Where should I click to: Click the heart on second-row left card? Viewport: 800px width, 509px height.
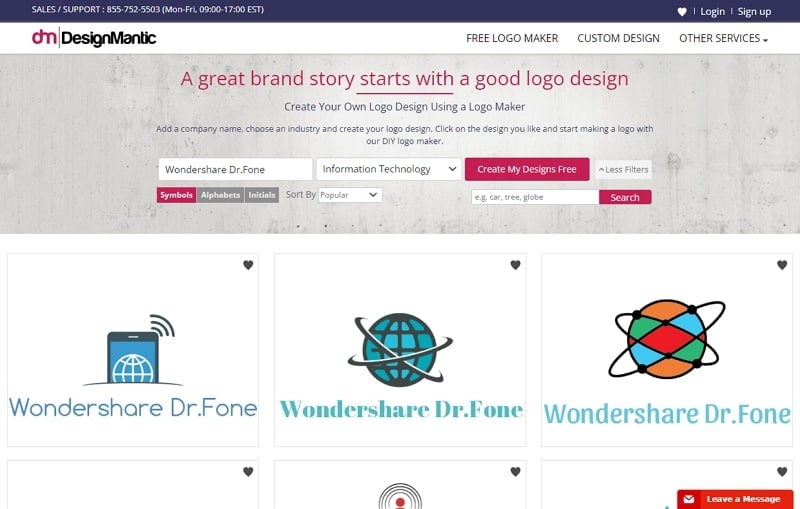pyautogui.click(x=248, y=472)
